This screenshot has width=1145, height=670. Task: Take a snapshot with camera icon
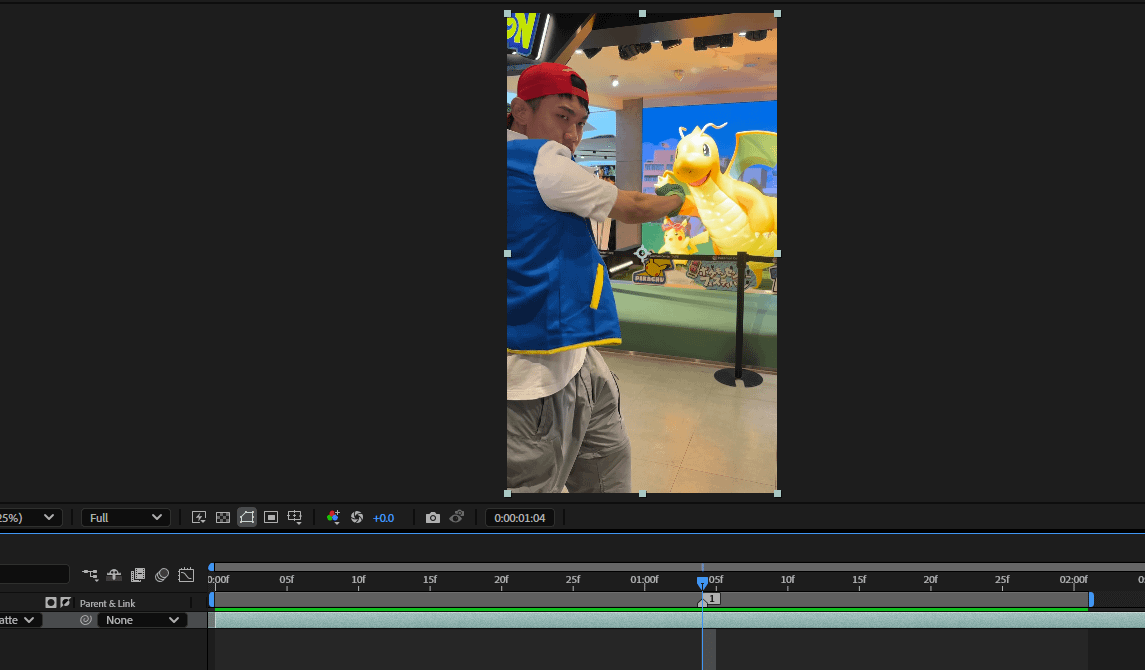tap(432, 518)
